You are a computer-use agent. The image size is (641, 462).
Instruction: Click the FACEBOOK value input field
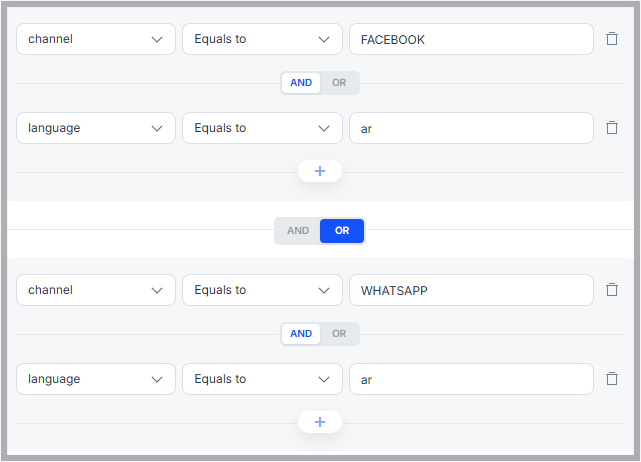tap(471, 39)
